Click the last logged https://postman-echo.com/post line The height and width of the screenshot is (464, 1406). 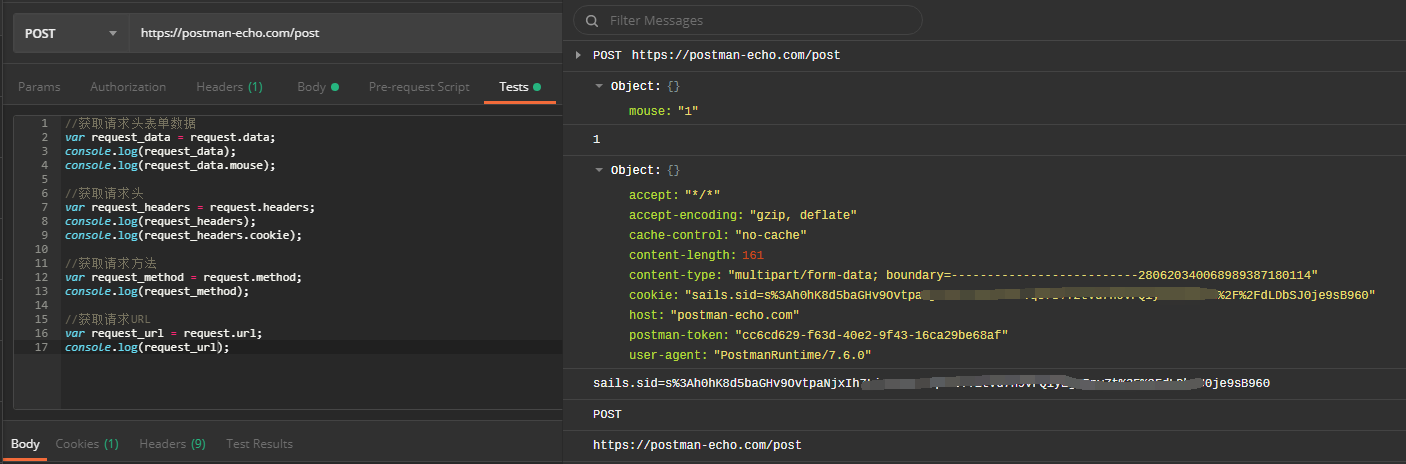point(697,445)
